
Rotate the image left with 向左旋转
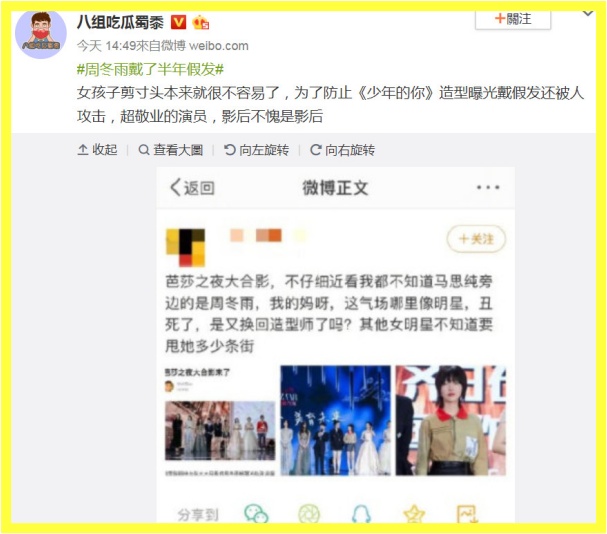click(256, 150)
